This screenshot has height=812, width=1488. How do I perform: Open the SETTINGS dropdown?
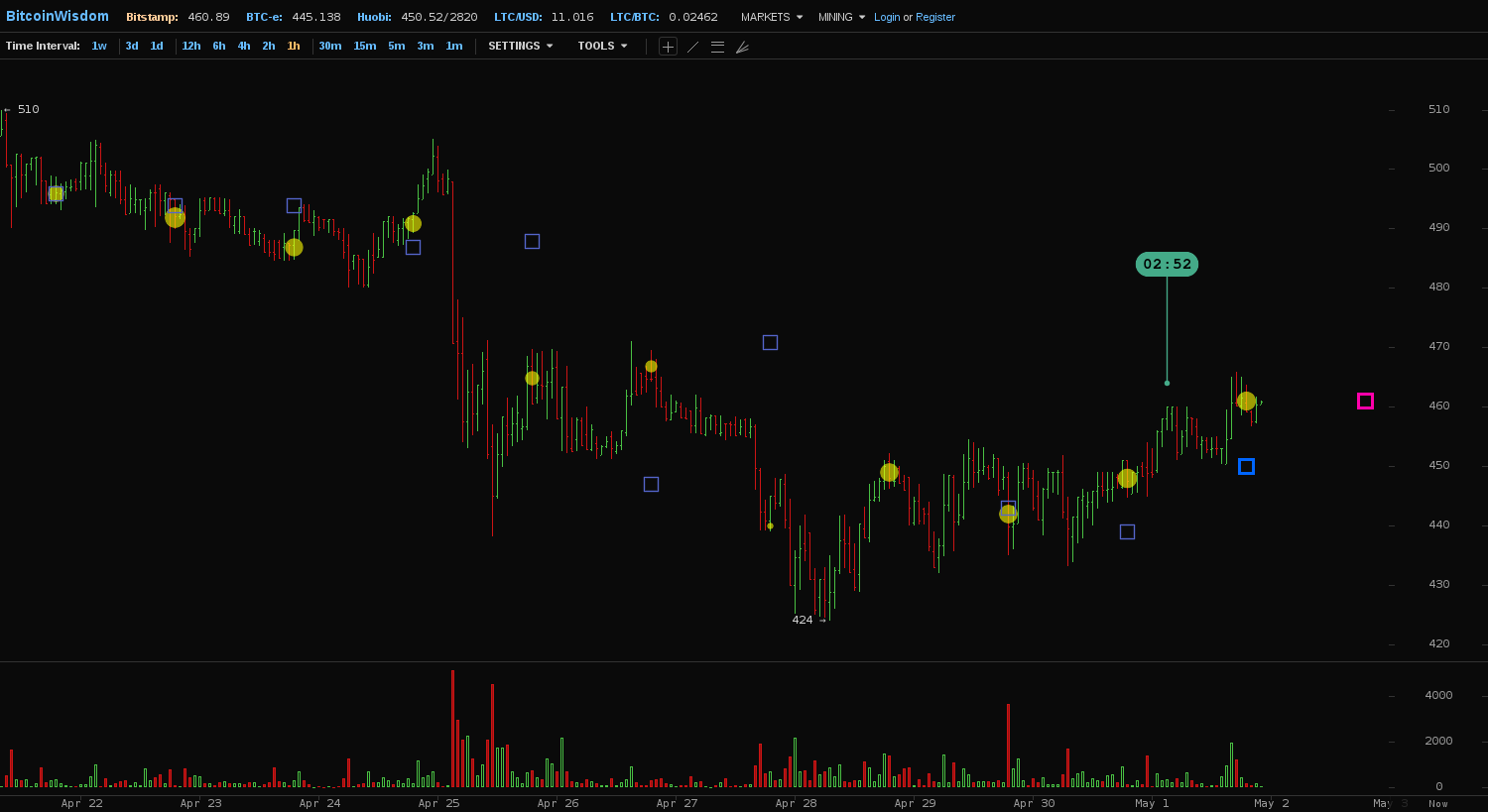(x=520, y=47)
